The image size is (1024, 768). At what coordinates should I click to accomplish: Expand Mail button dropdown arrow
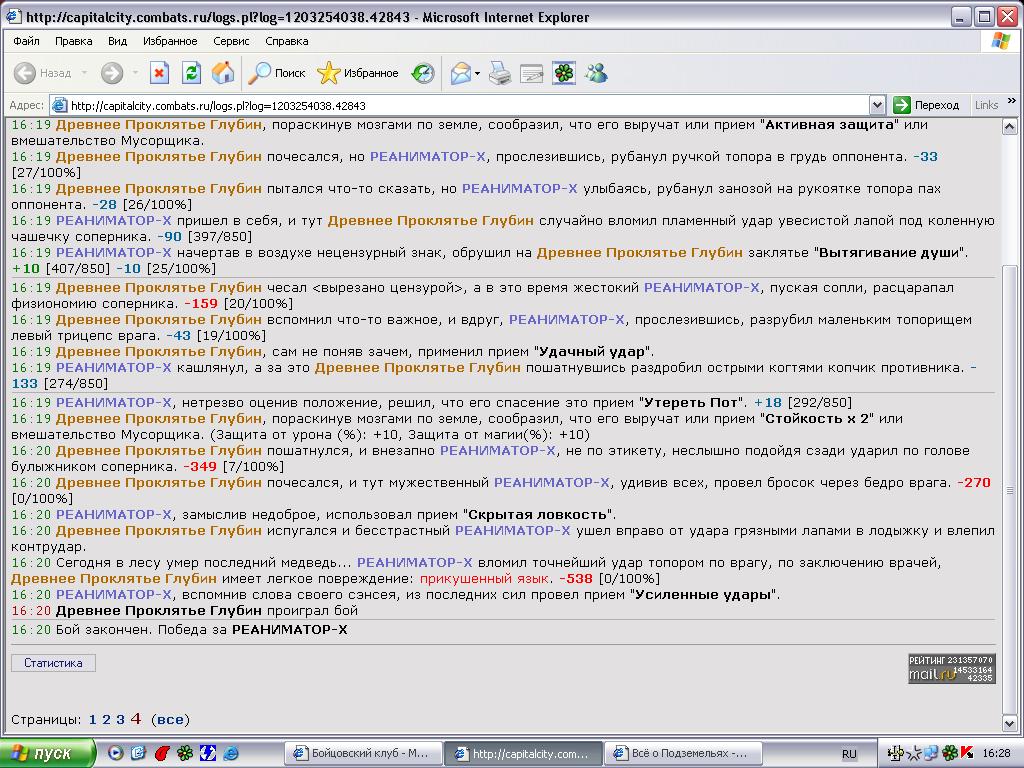(477, 73)
